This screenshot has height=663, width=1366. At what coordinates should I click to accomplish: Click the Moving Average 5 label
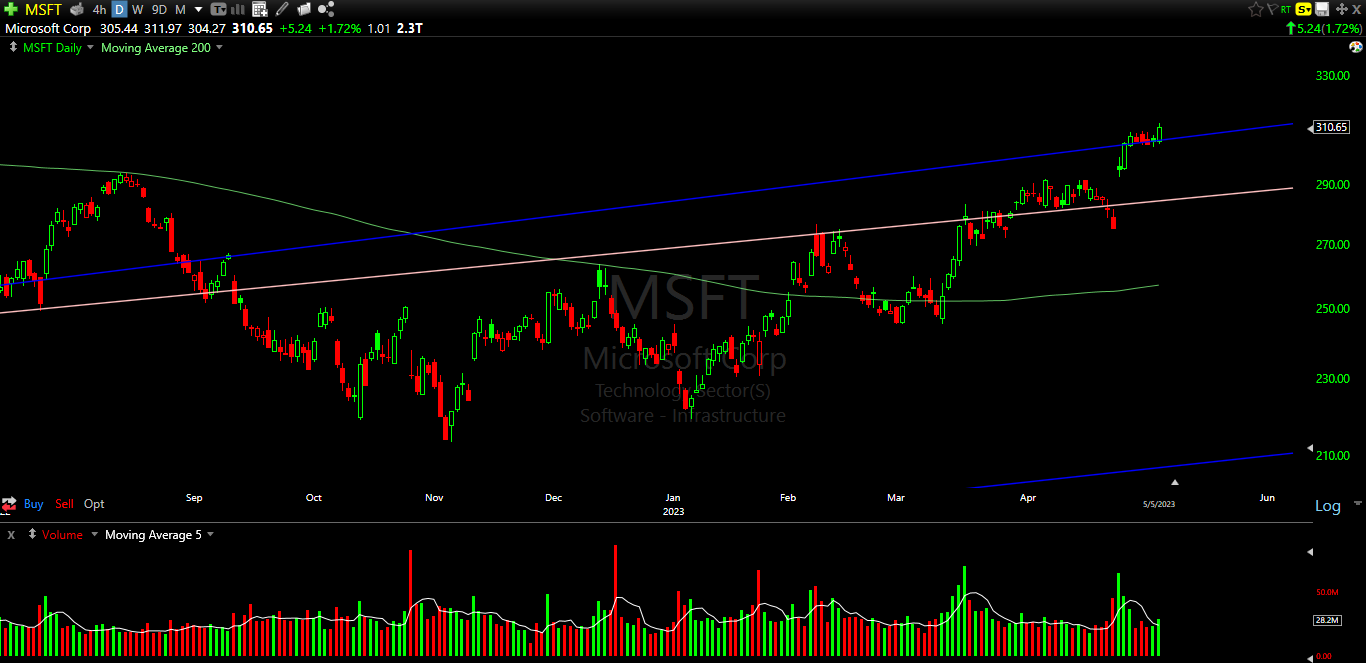(153, 535)
